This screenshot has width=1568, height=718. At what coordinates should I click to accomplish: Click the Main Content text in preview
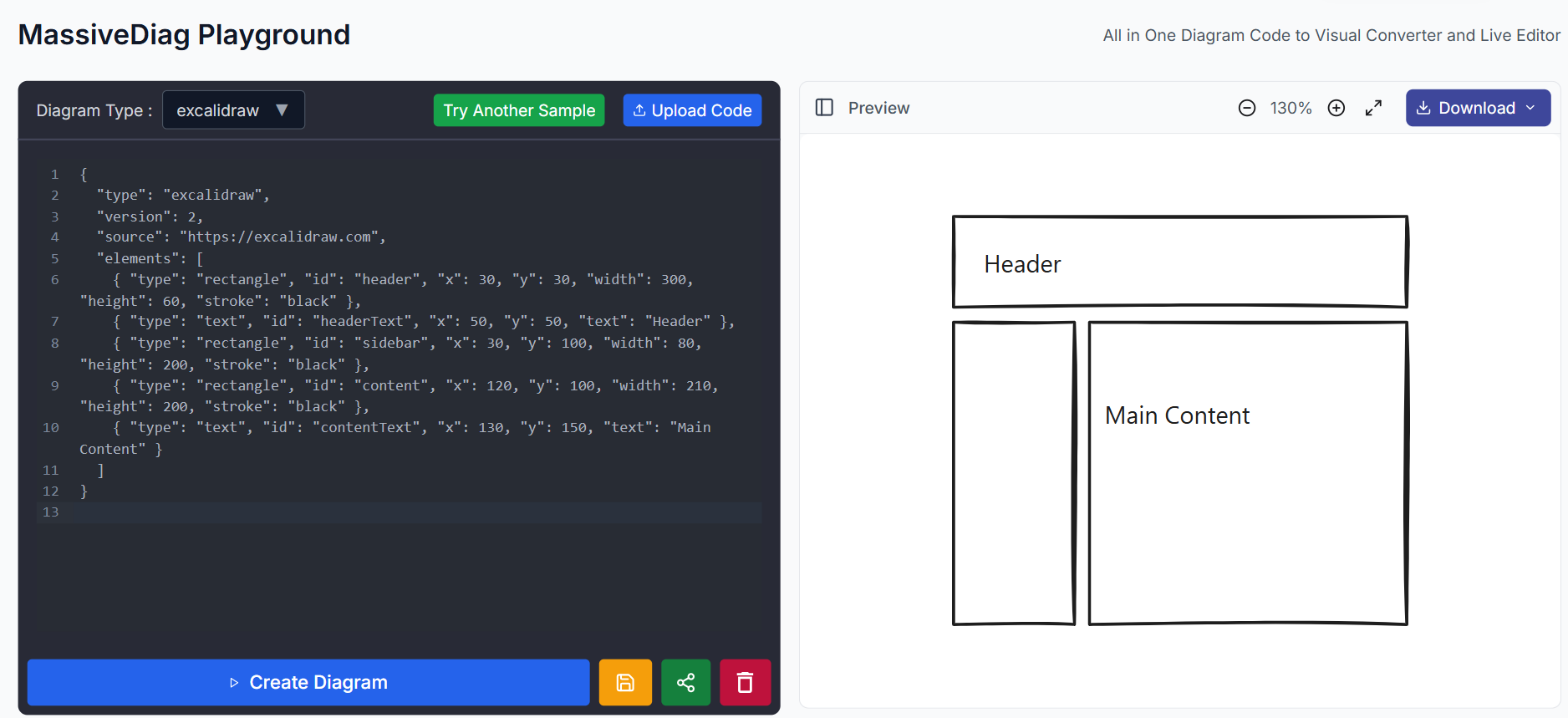click(x=1177, y=415)
